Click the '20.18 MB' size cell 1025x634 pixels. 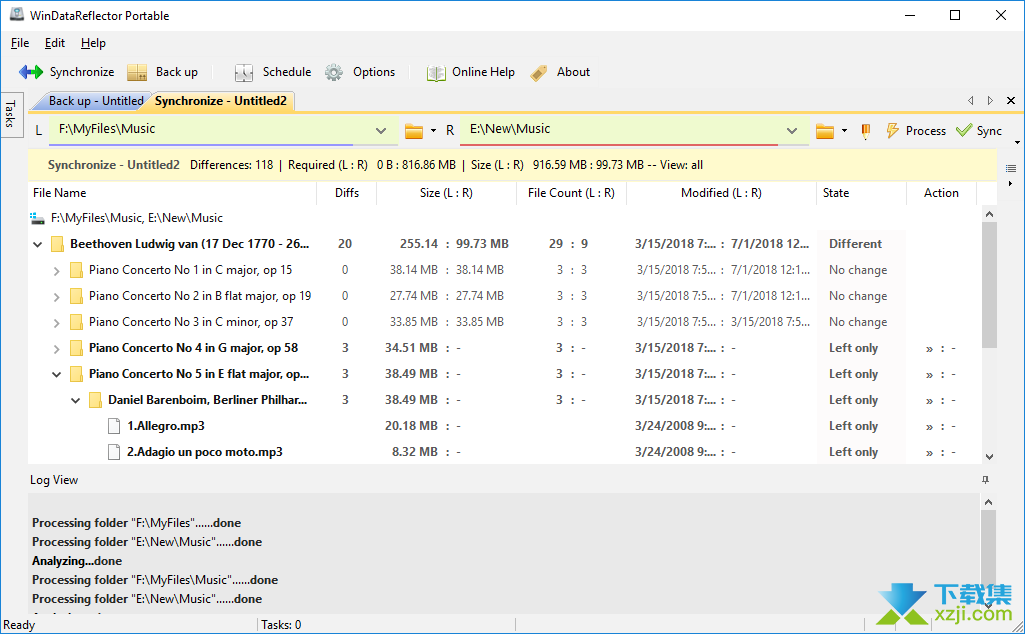click(x=411, y=426)
